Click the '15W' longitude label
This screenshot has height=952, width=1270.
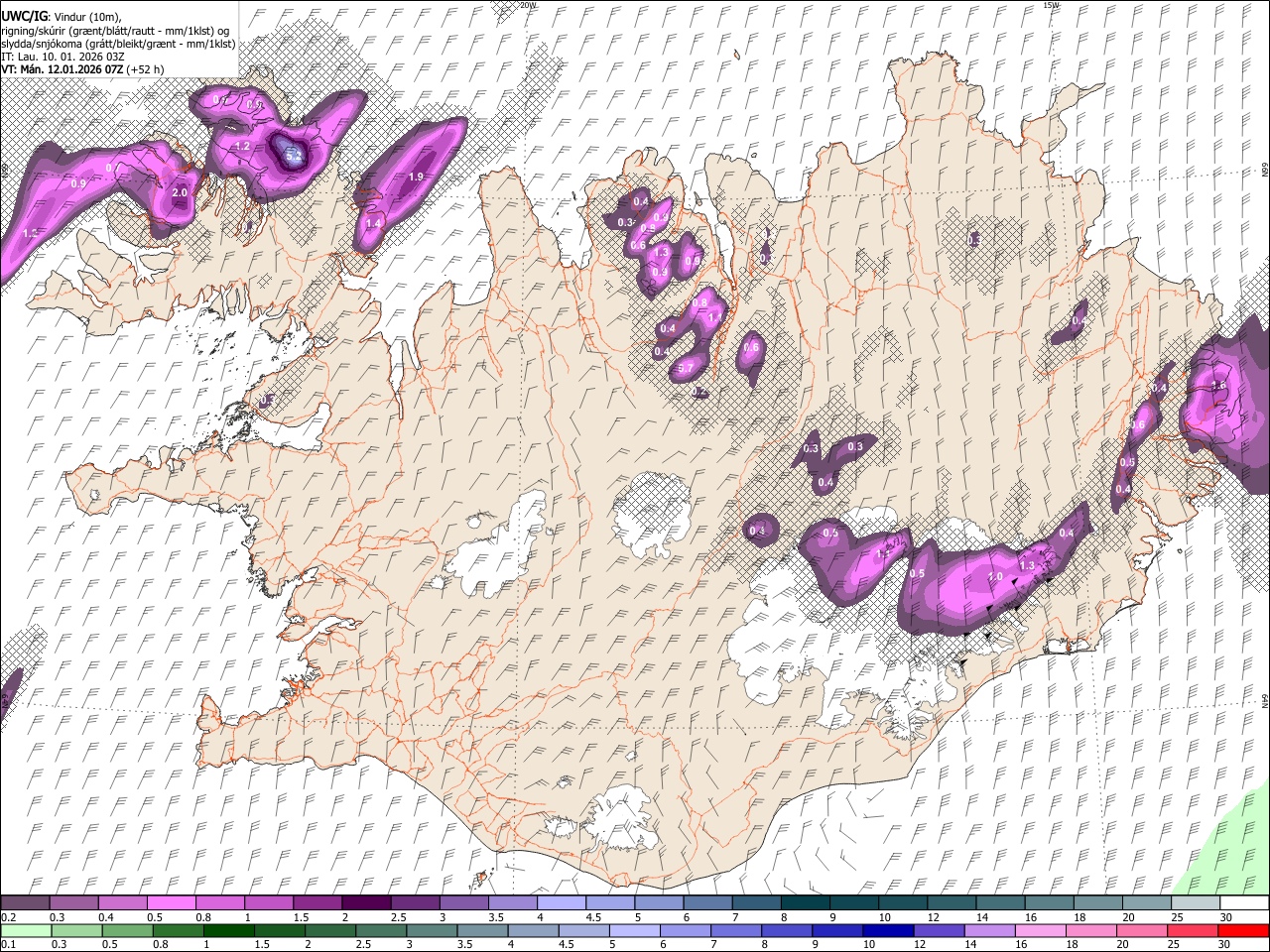pyautogui.click(x=1052, y=5)
